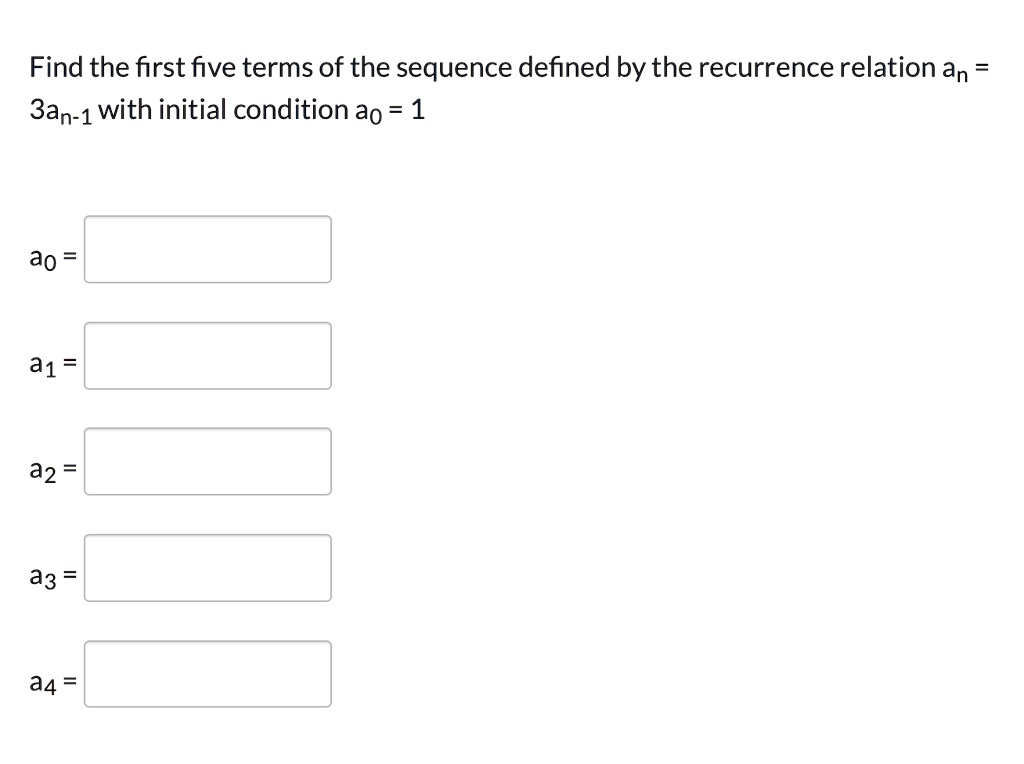Click the a0 answer input box

click(208, 249)
